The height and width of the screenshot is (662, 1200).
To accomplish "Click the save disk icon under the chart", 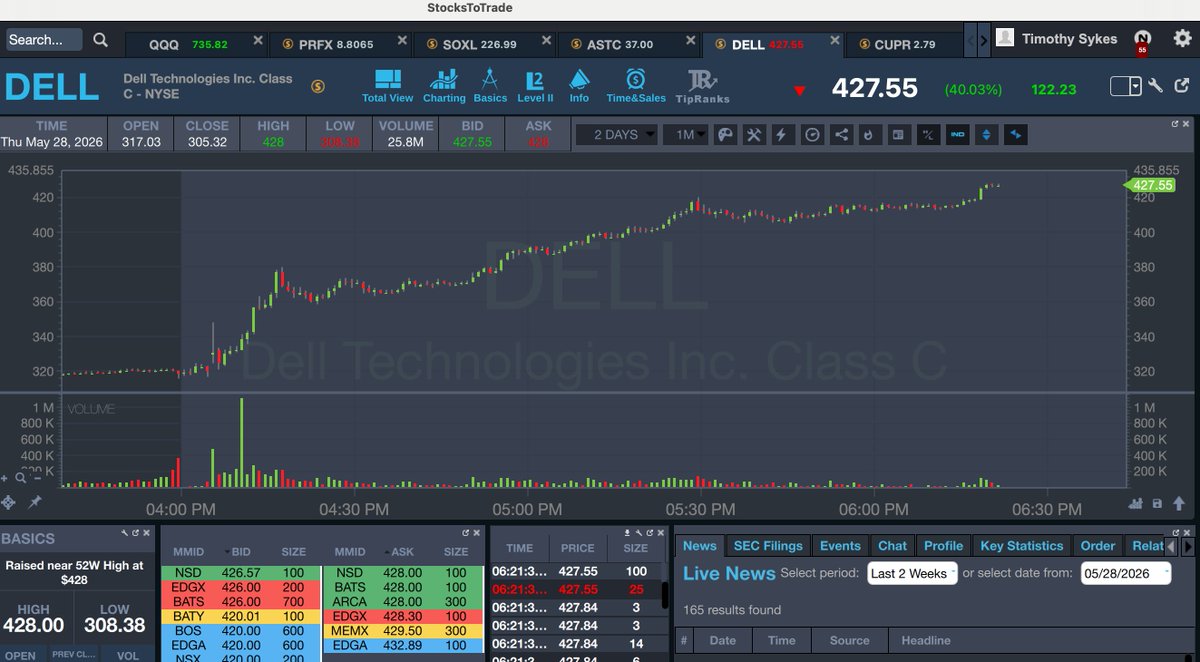I will [x=1157, y=503].
